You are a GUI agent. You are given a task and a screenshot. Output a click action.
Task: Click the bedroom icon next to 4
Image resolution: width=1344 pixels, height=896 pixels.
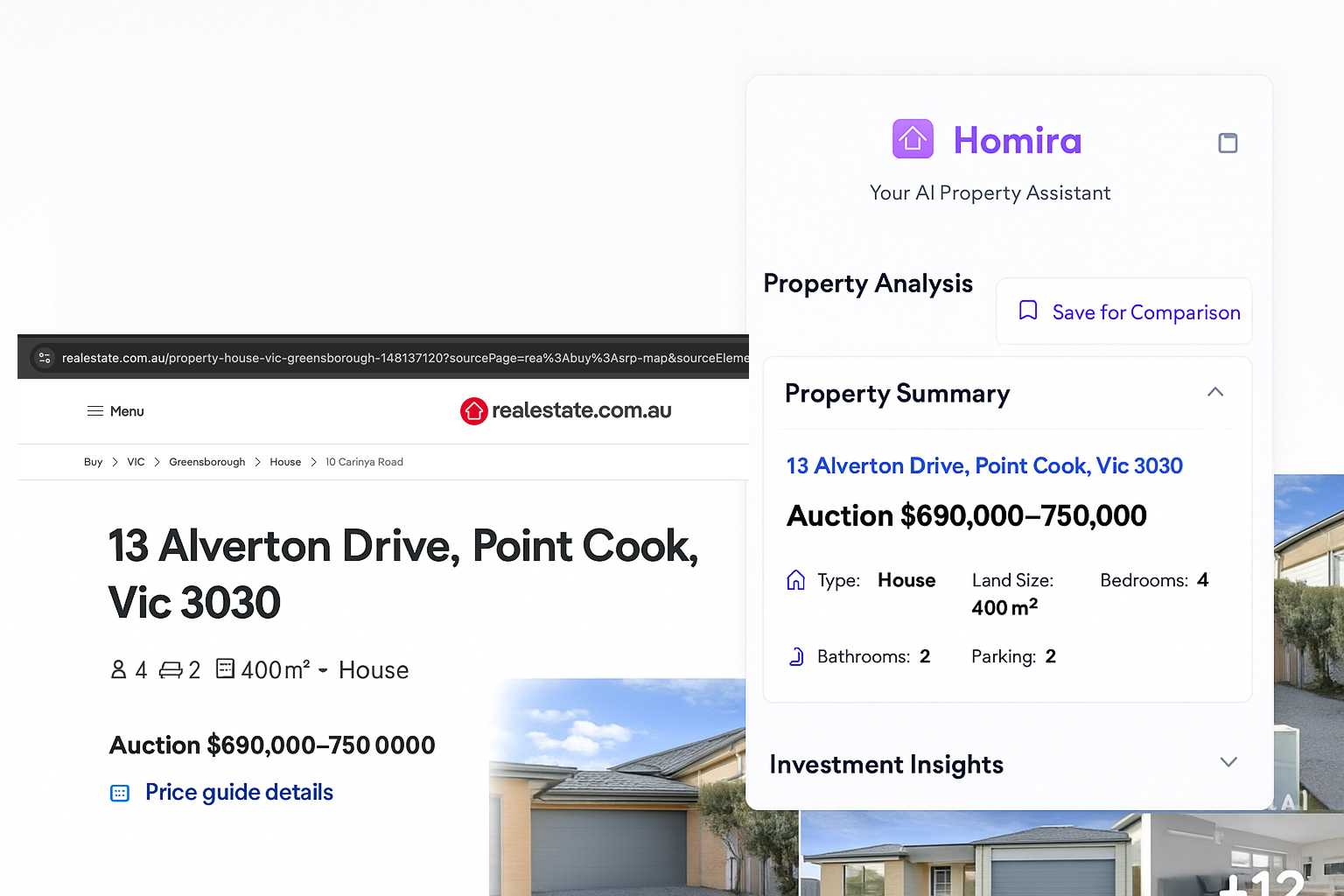click(118, 669)
